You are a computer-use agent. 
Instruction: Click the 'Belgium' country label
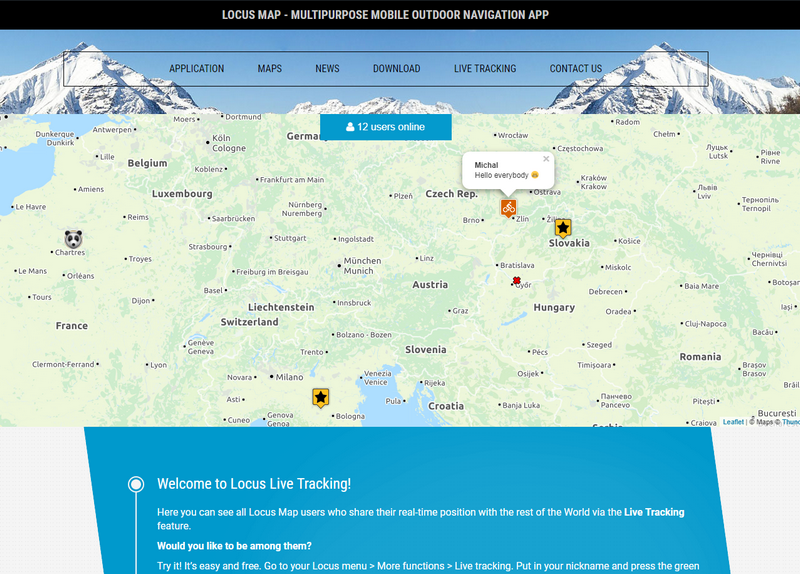click(147, 163)
